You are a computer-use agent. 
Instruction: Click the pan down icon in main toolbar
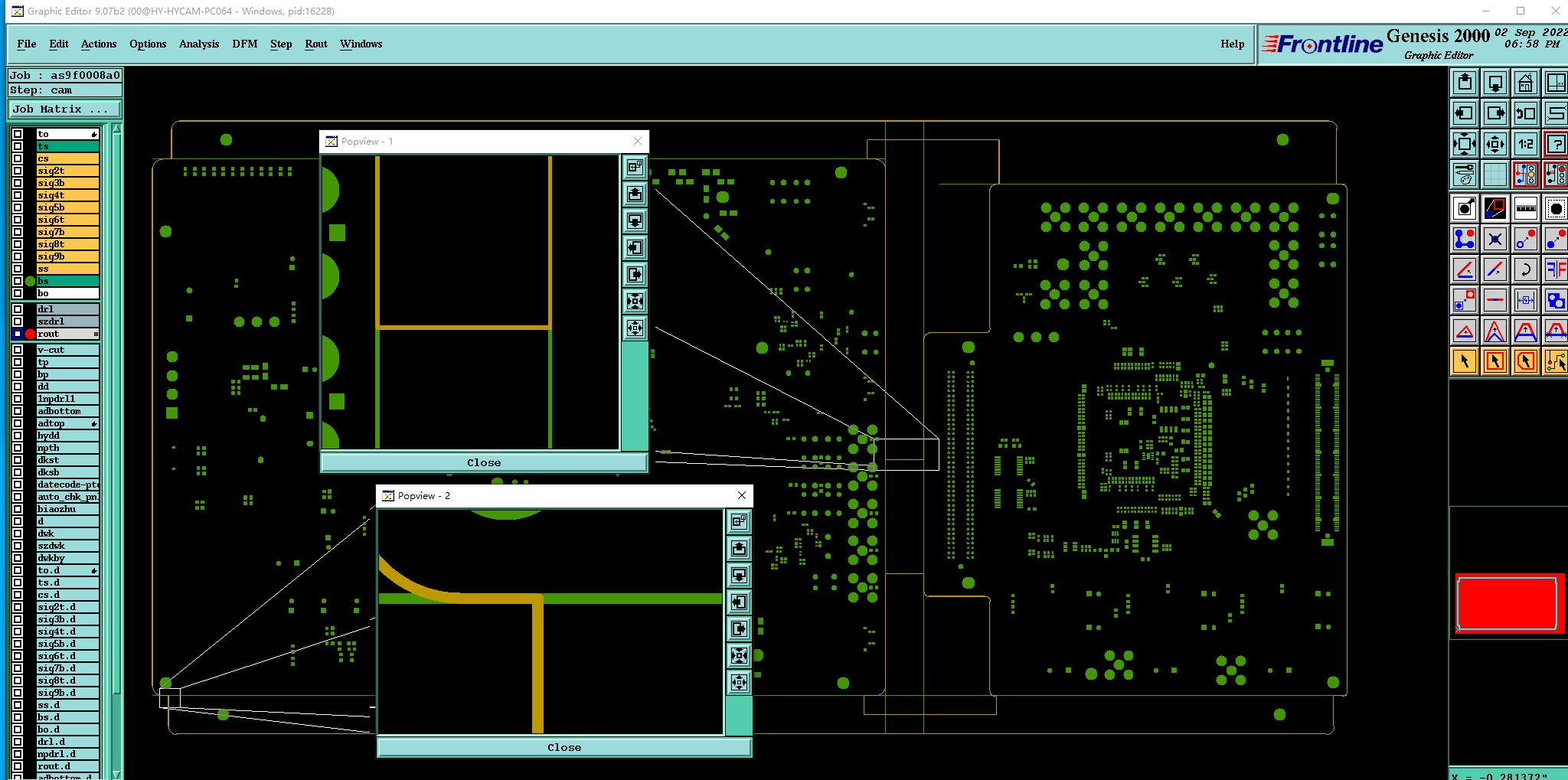coord(1494,83)
